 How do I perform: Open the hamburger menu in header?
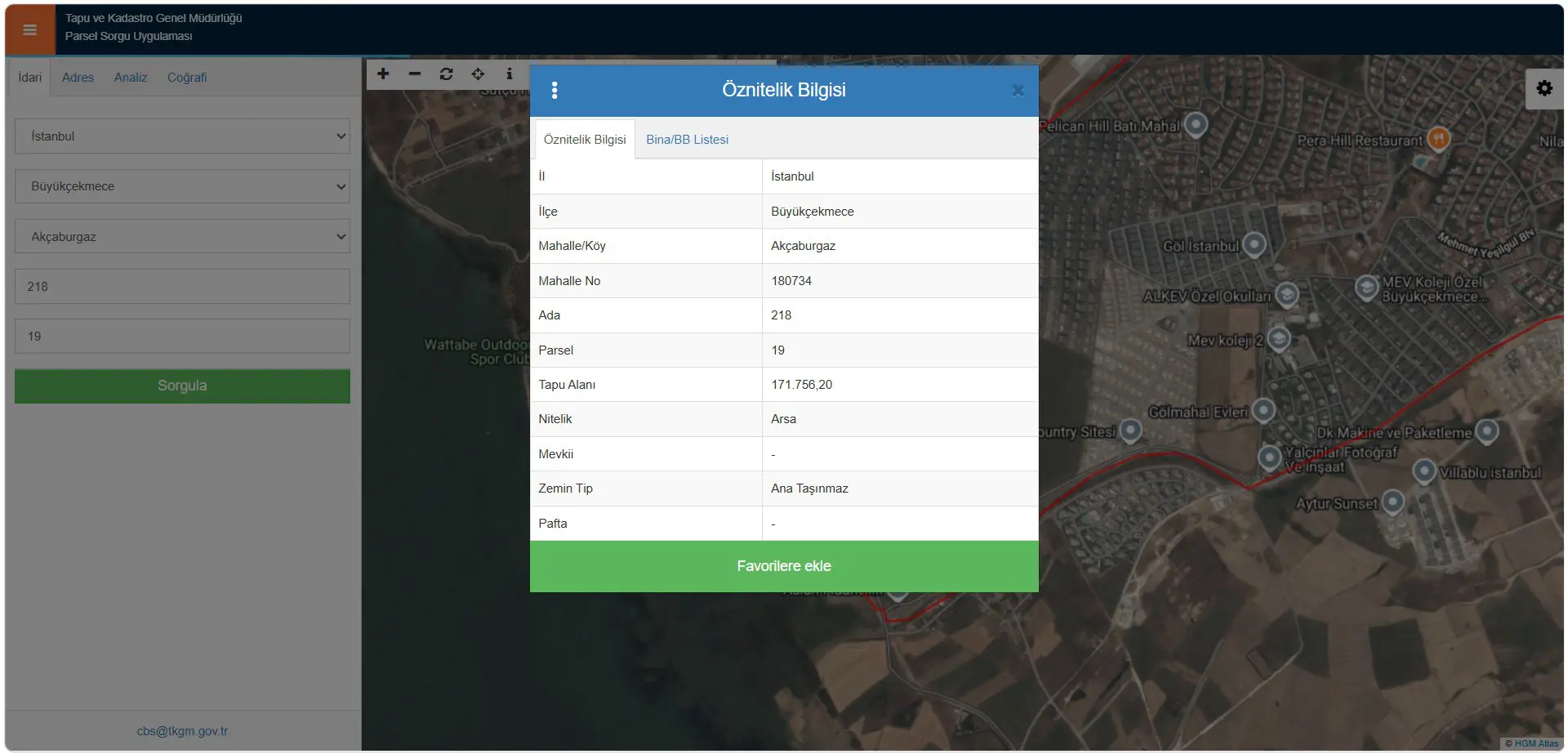30,30
